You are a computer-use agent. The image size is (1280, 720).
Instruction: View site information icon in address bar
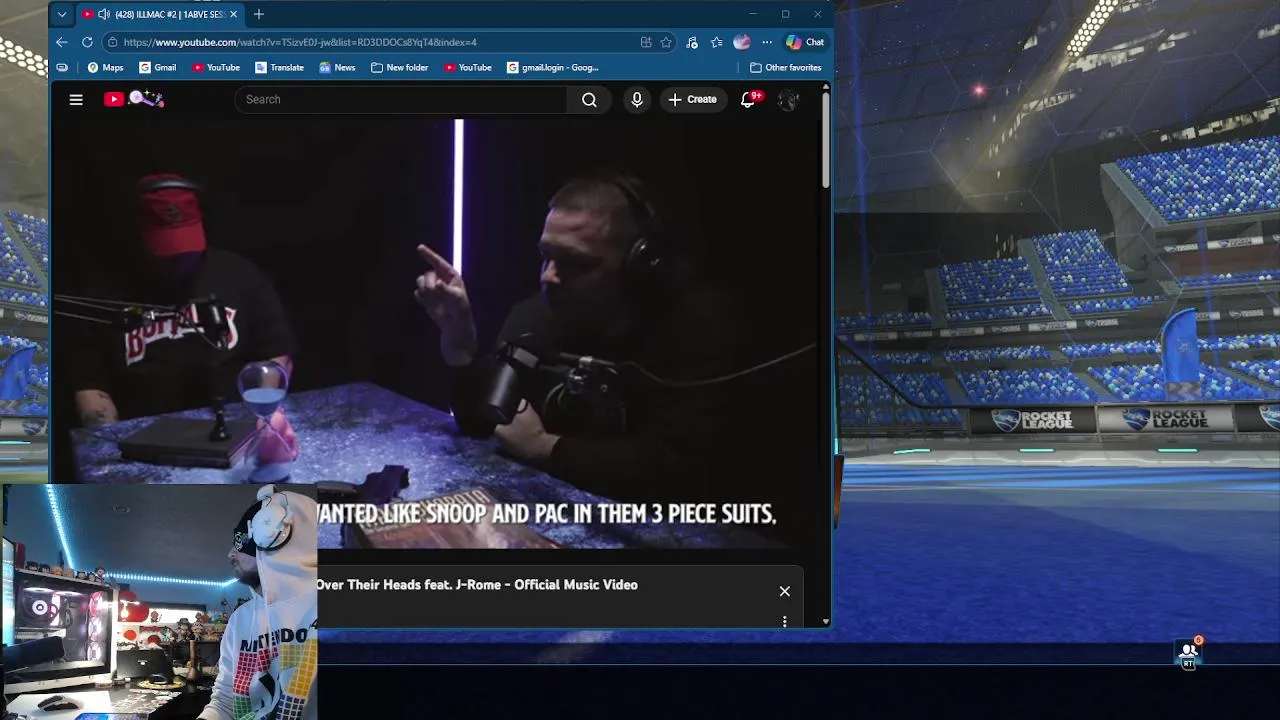point(113,42)
